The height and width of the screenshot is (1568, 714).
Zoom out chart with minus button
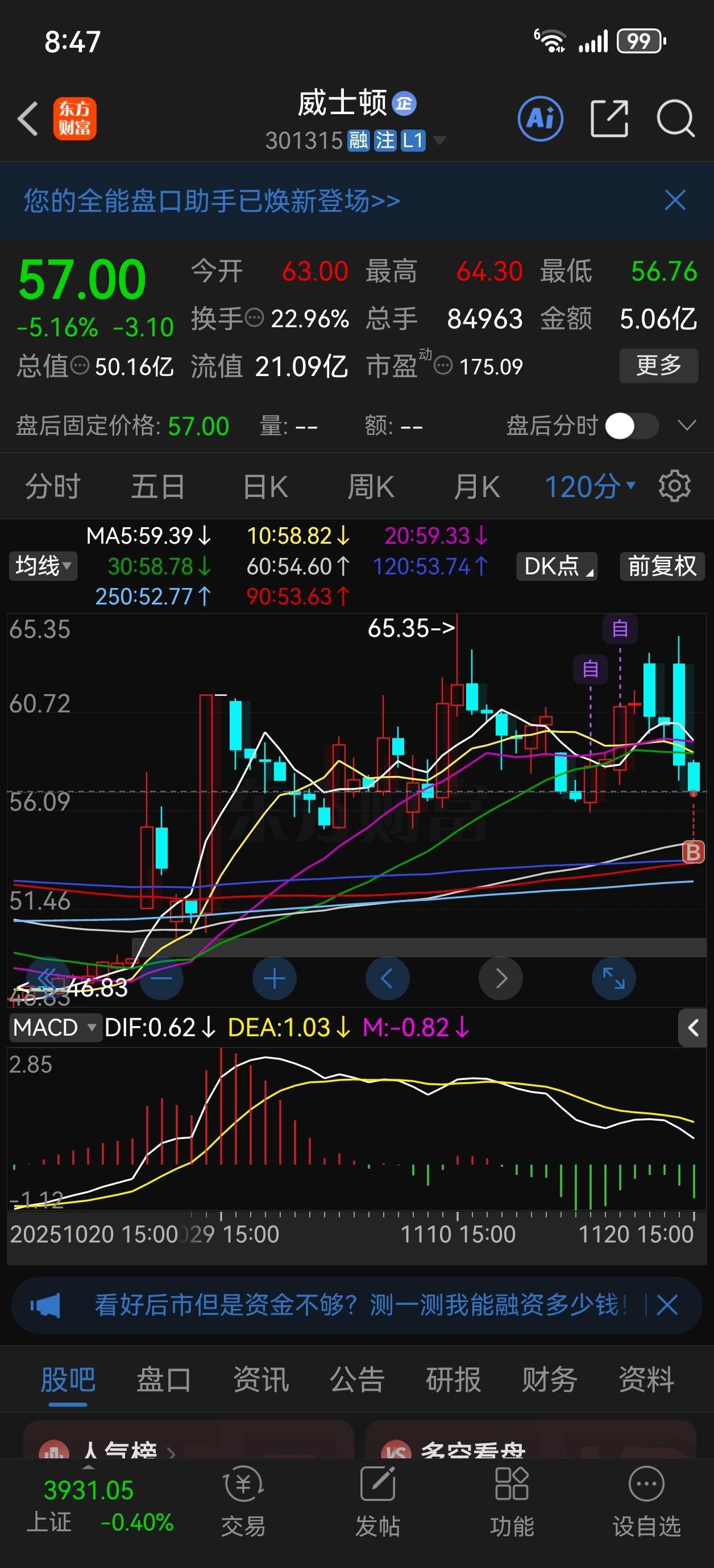(161, 978)
